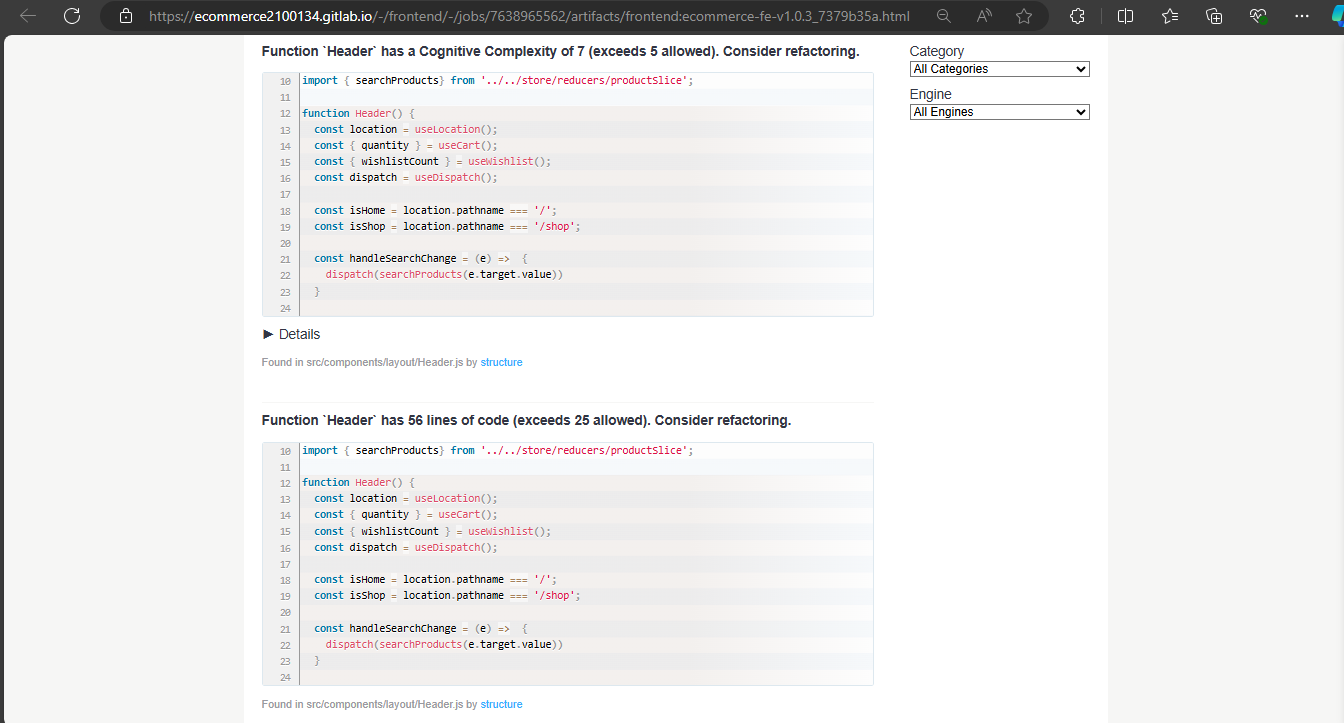This screenshot has height=723, width=1344.
Task: Click 'useDispatch()' in the second code block
Action: [455, 548]
